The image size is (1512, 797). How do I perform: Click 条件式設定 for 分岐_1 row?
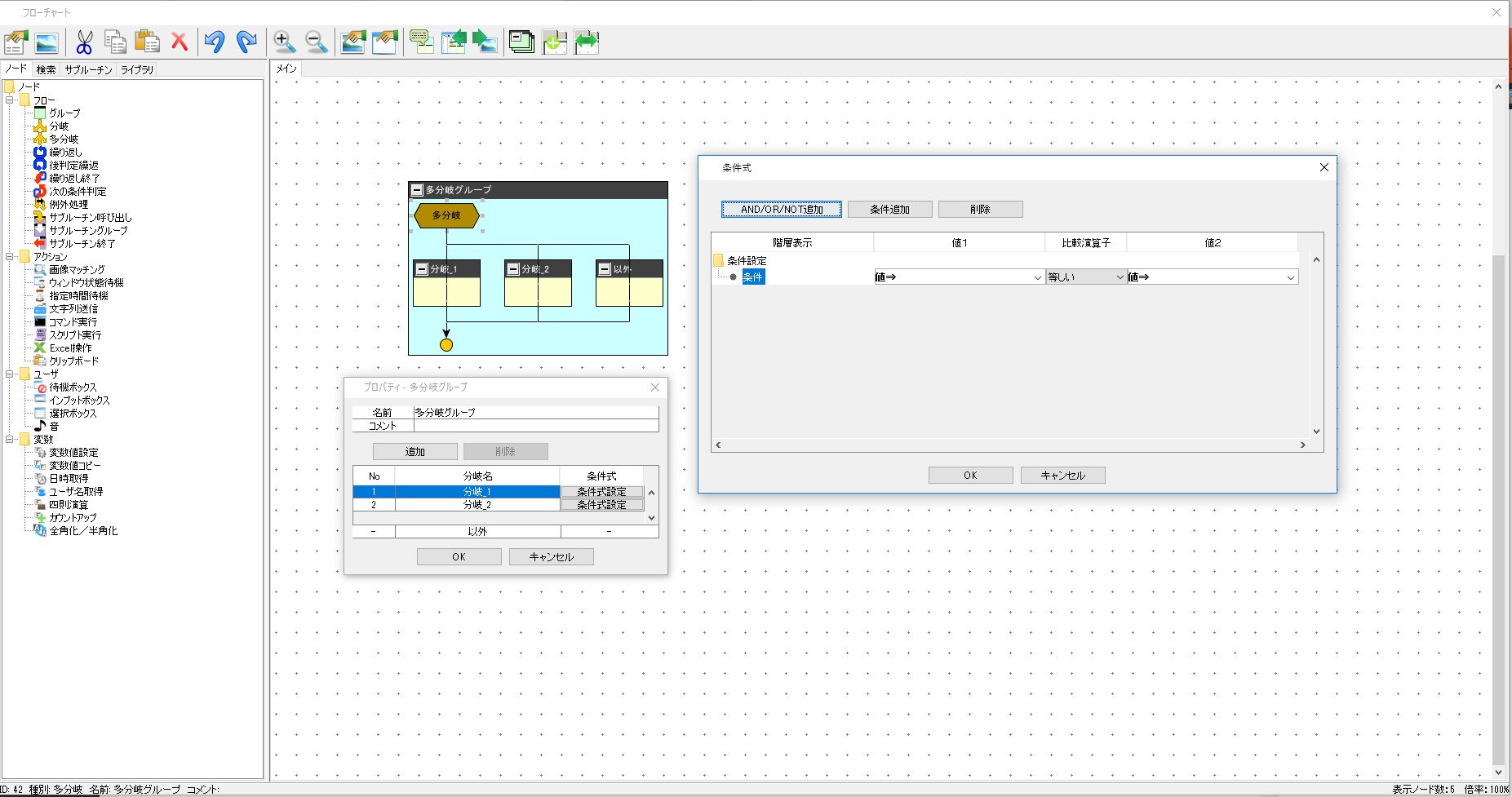(x=602, y=492)
